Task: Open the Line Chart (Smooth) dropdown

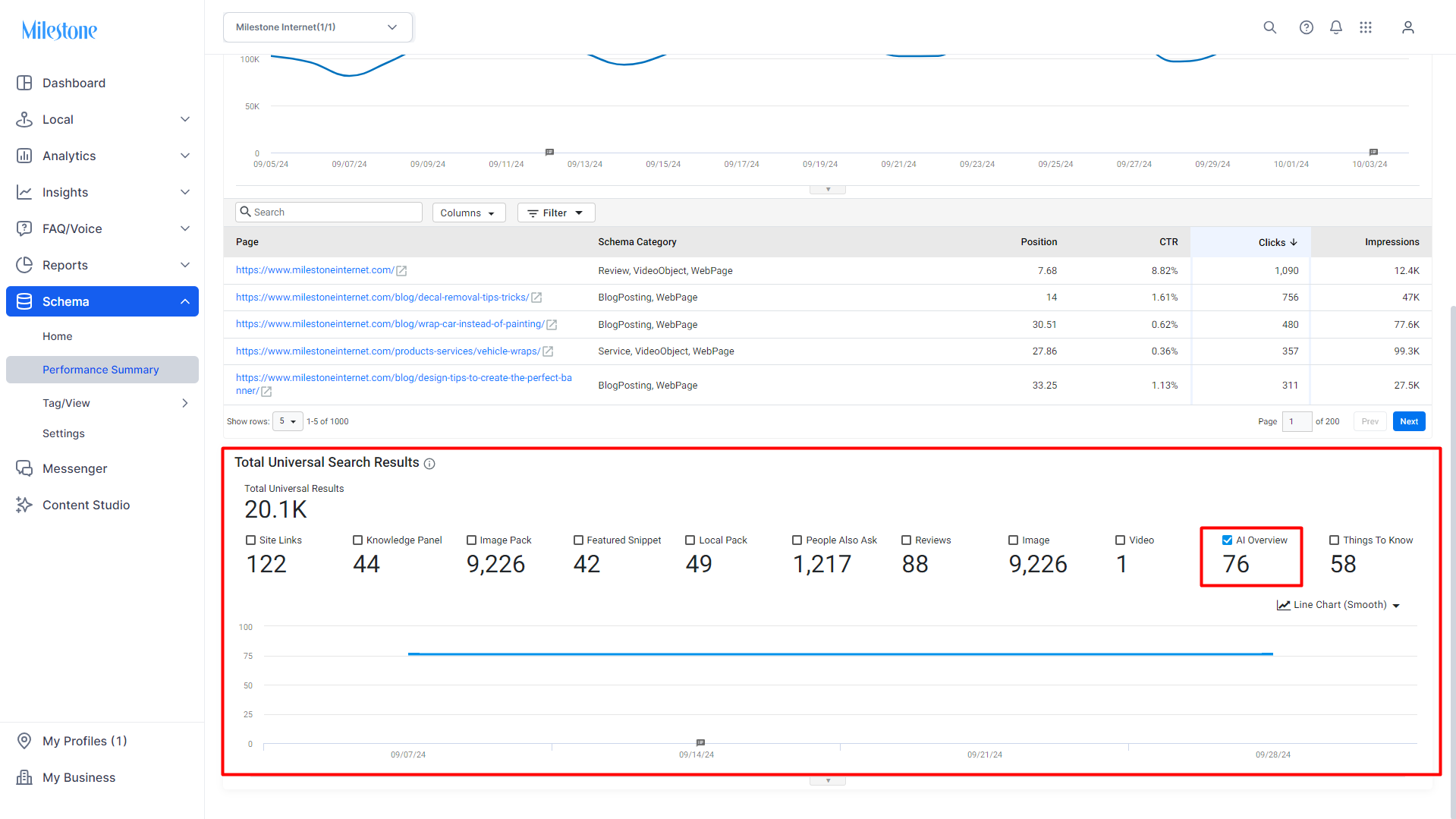Action: [1338, 605]
